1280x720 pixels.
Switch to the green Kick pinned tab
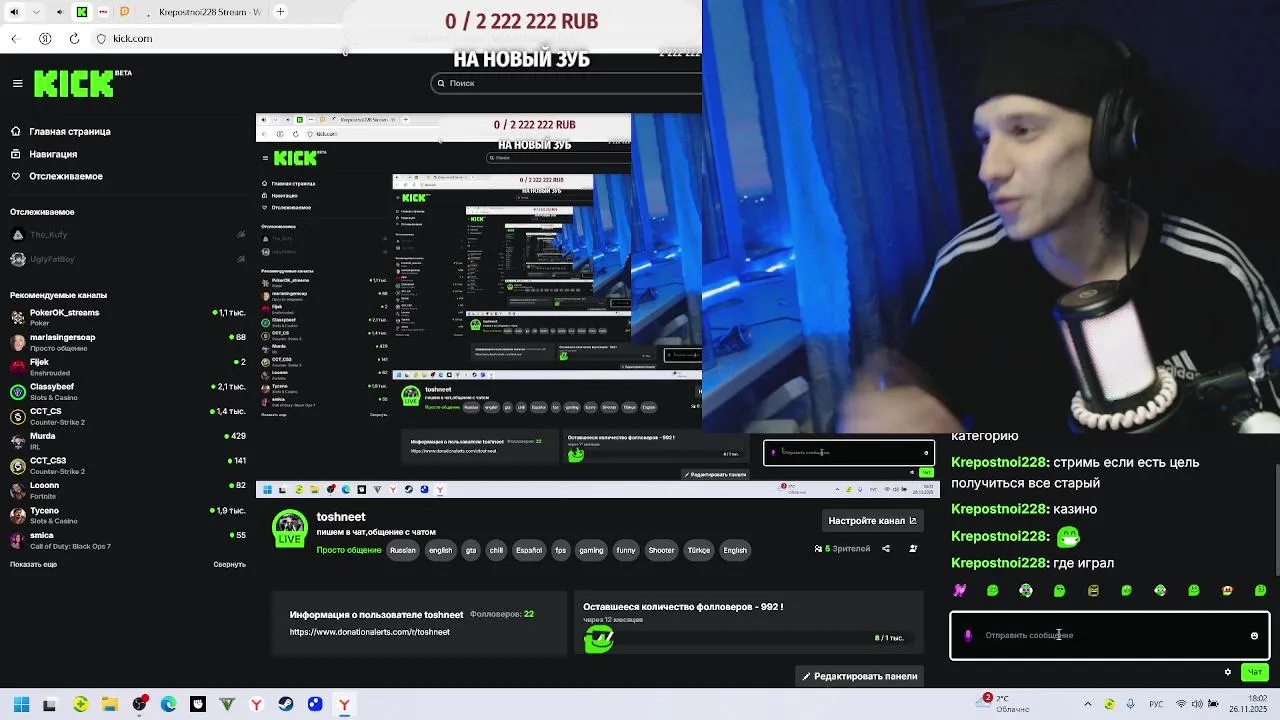coord(82,12)
